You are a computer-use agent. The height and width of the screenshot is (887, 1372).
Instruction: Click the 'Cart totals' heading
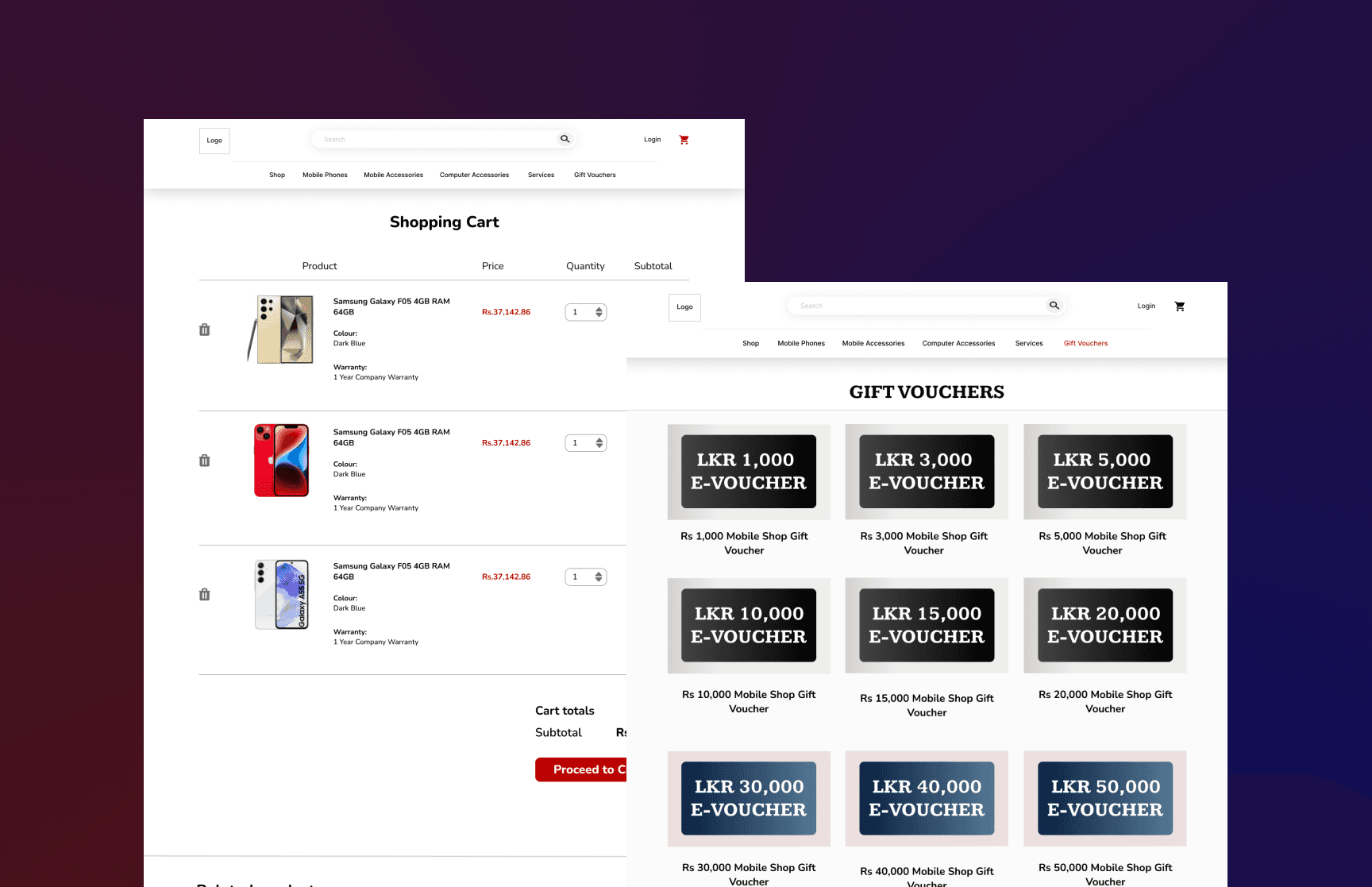point(565,711)
